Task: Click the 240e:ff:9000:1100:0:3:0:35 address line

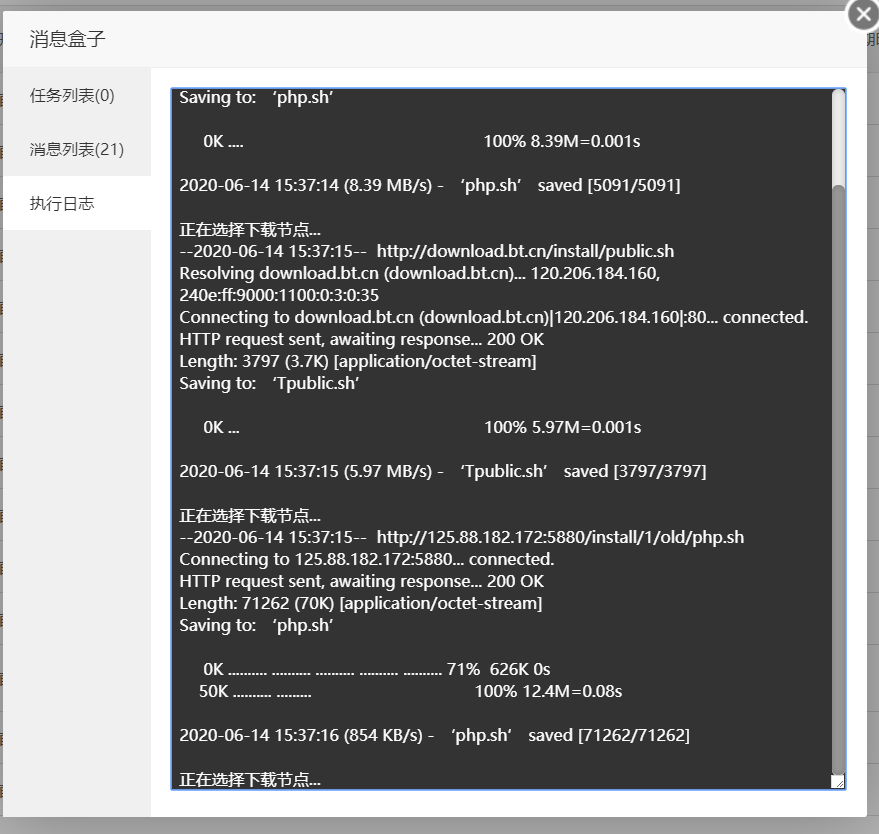Action: pos(279,295)
